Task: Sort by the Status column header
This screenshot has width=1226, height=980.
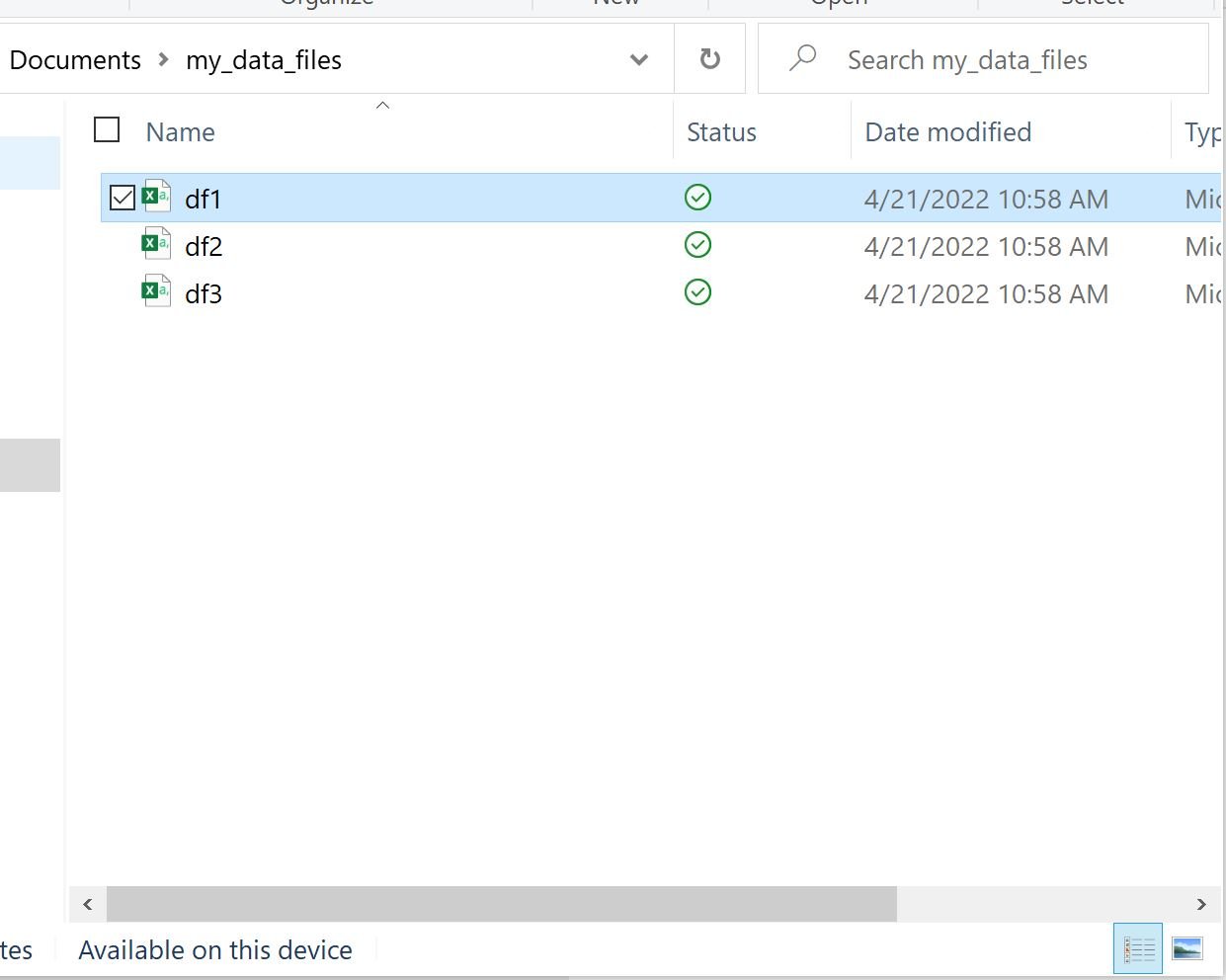Action: (x=721, y=132)
